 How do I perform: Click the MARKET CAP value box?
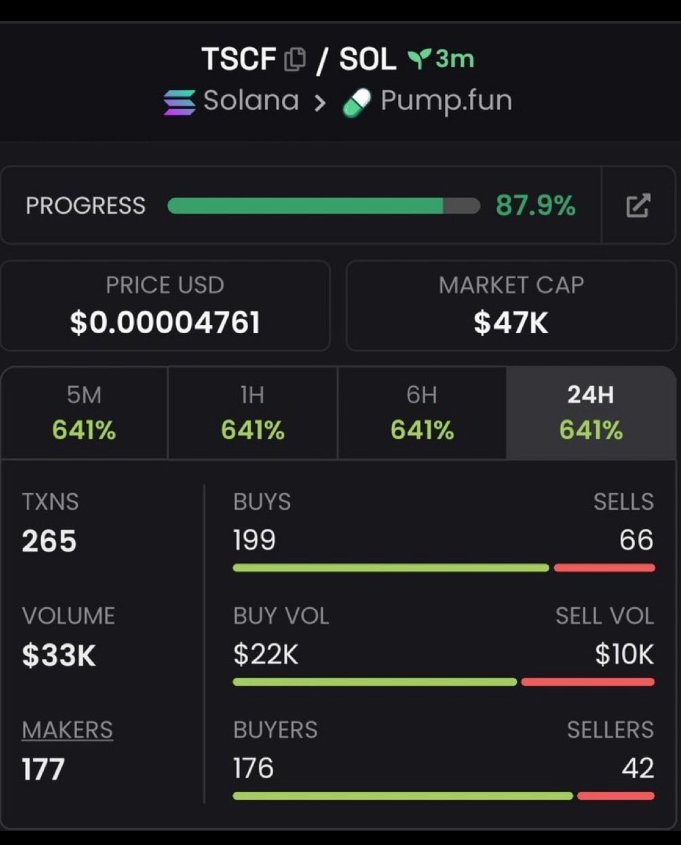tap(511, 306)
